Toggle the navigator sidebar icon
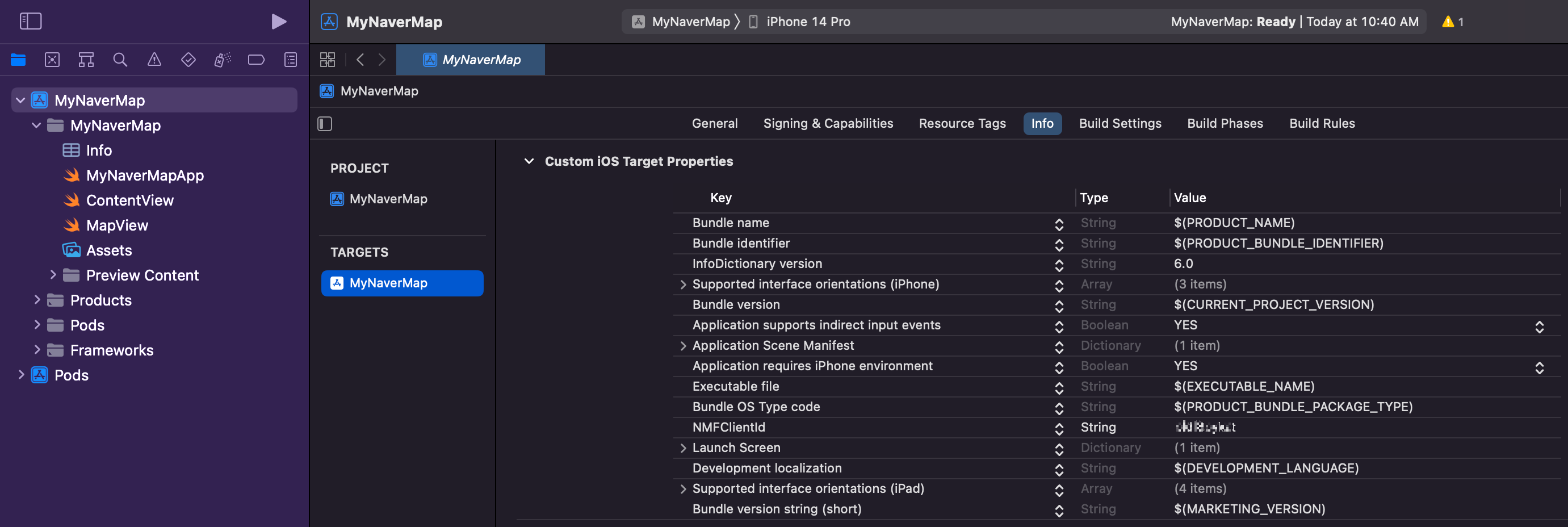 tap(31, 22)
